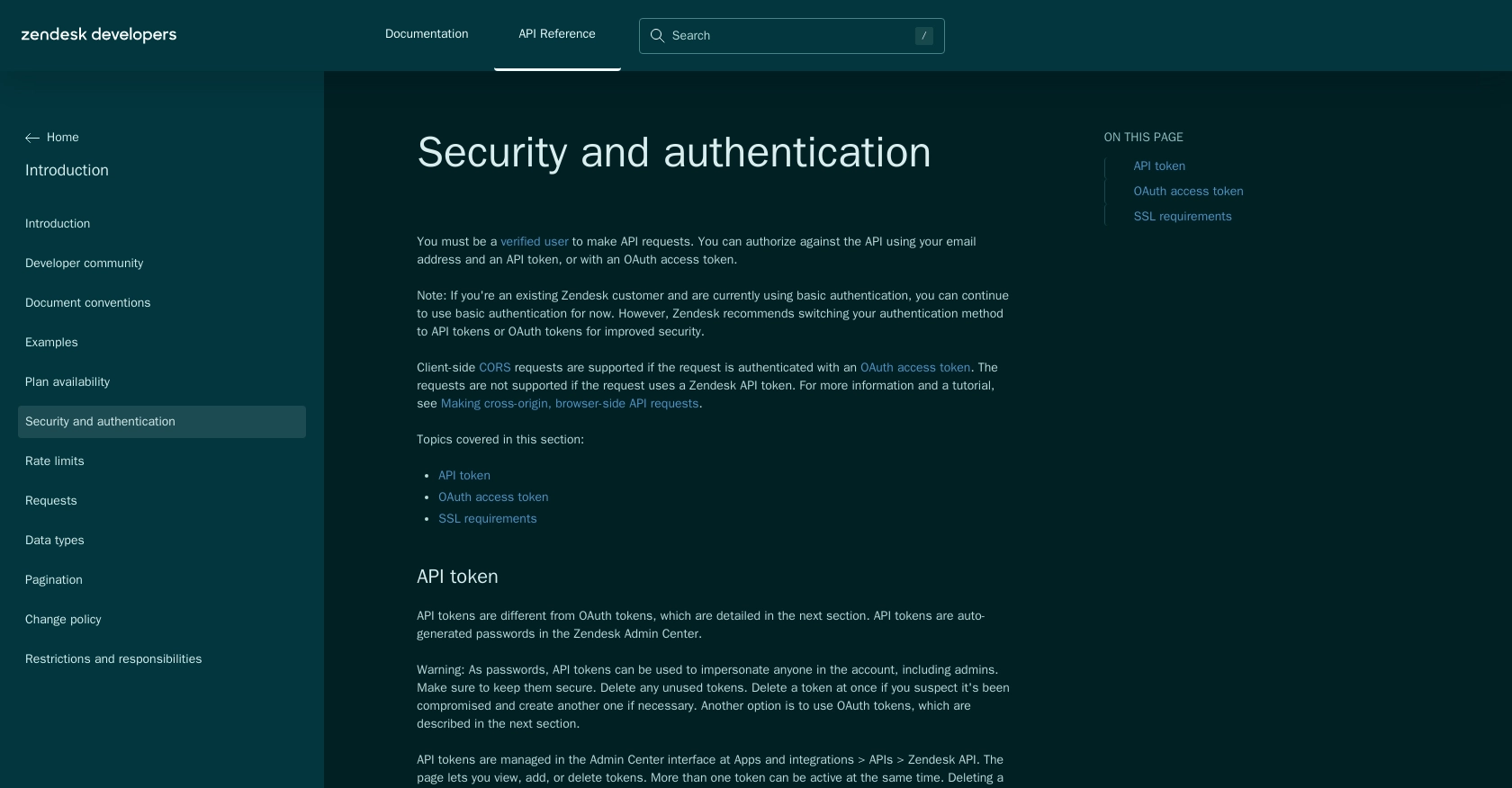
Task: Click the Zendesk developers logo
Action: click(x=99, y=35)
